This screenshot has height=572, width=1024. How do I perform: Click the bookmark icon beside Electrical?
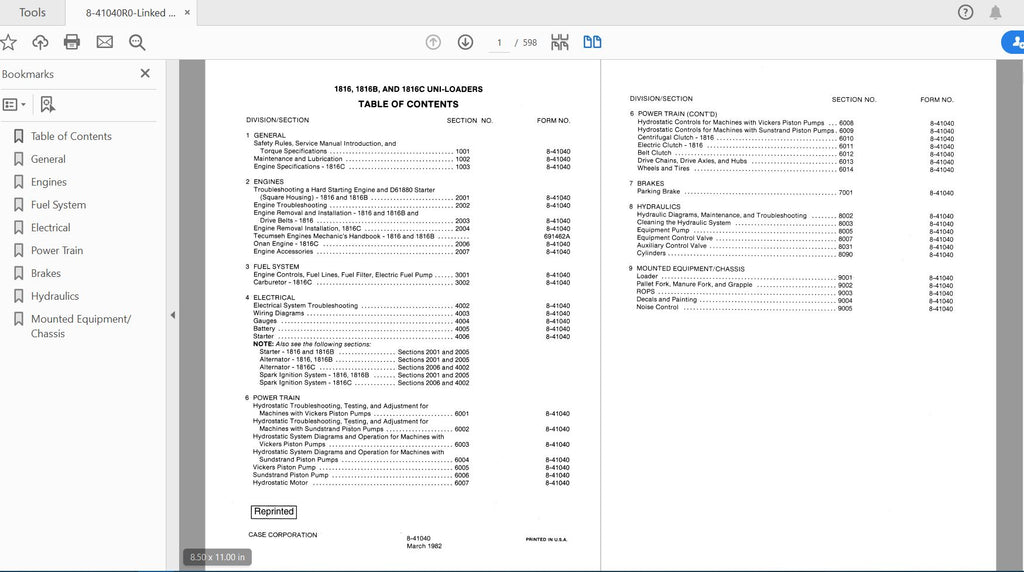click(x=18, y=227)
